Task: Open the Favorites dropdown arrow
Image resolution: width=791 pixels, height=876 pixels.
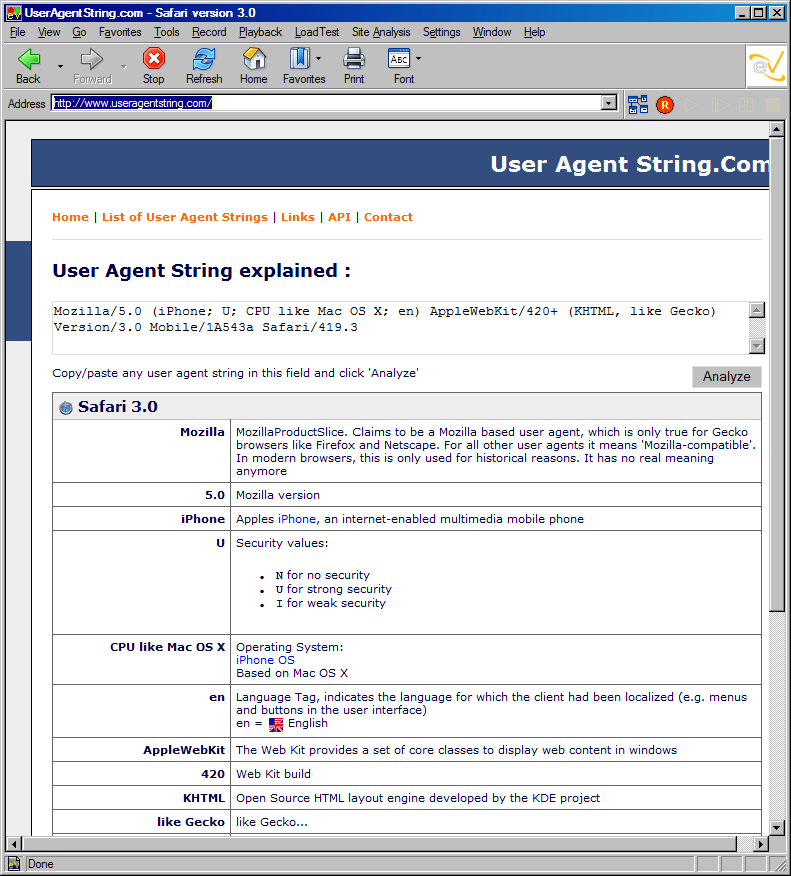Action: coord(318,58)
